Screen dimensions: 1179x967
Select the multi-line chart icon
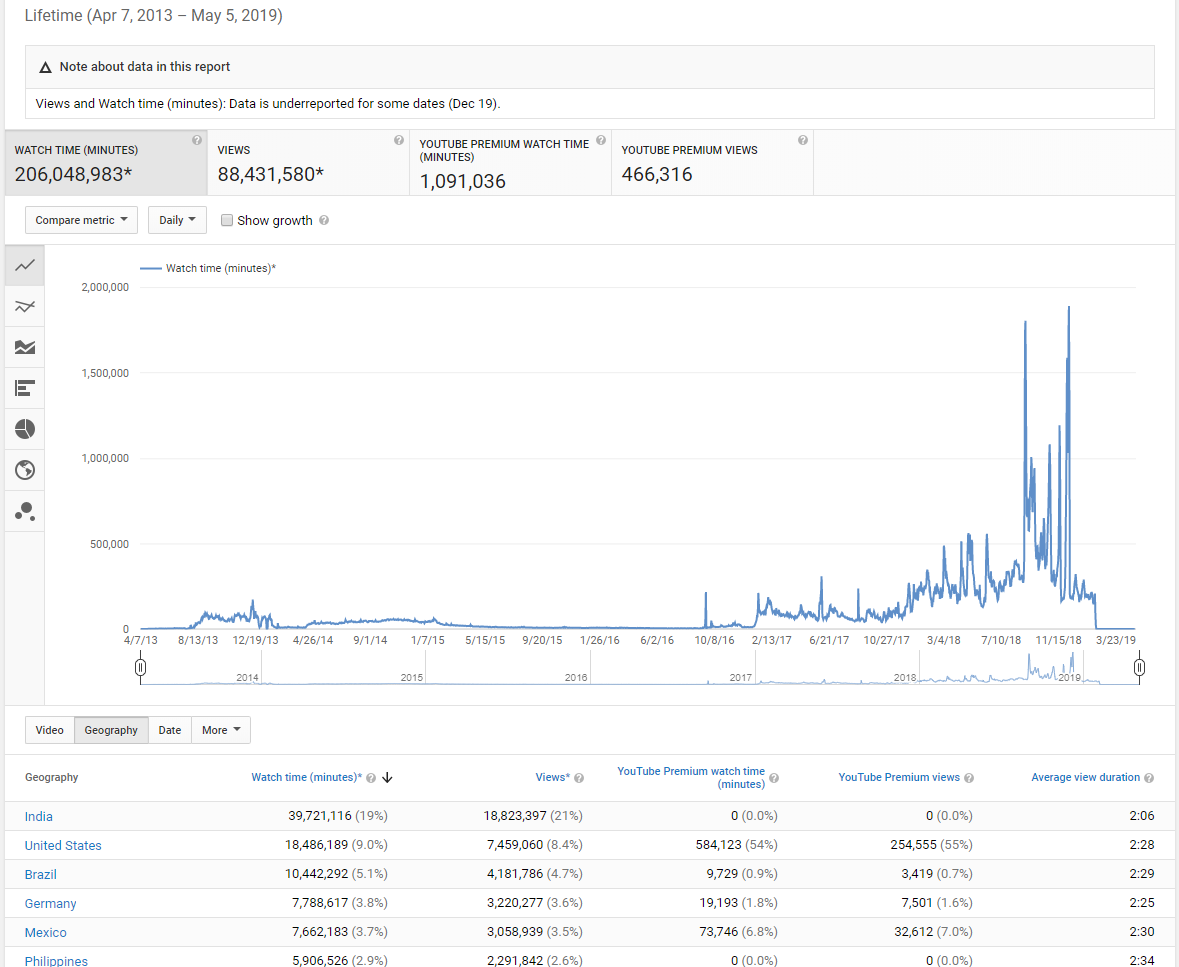point(25,306)
